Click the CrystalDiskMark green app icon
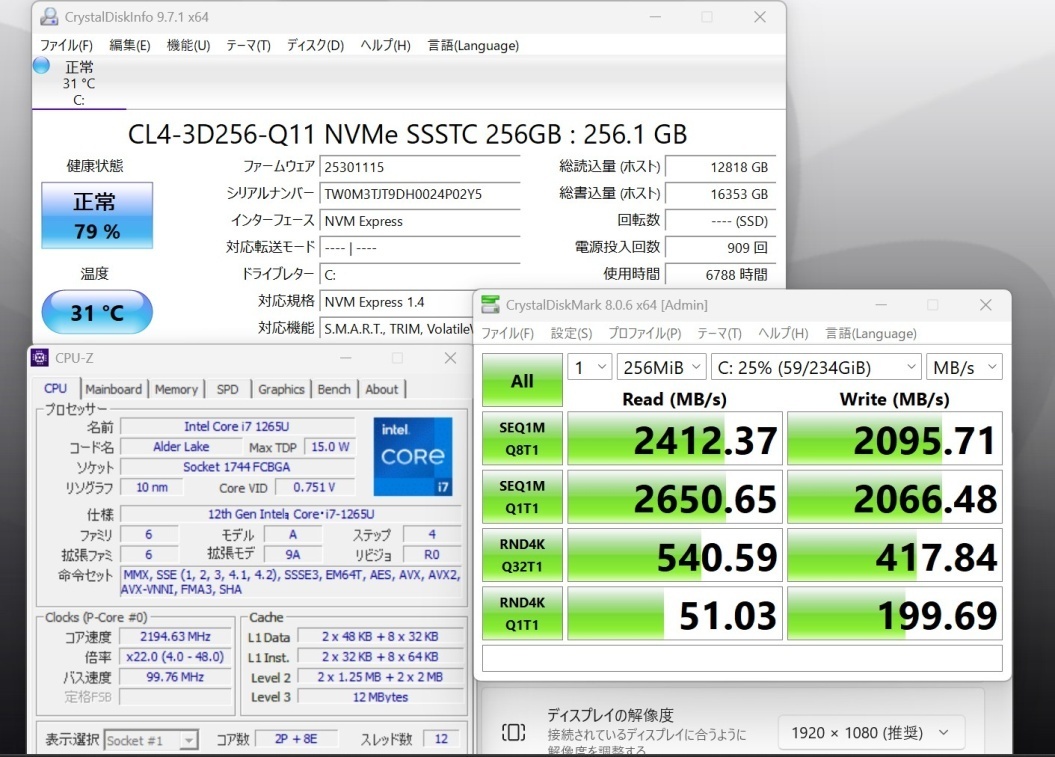Screen dimensions: 1055x757 [x=489, y=304]
